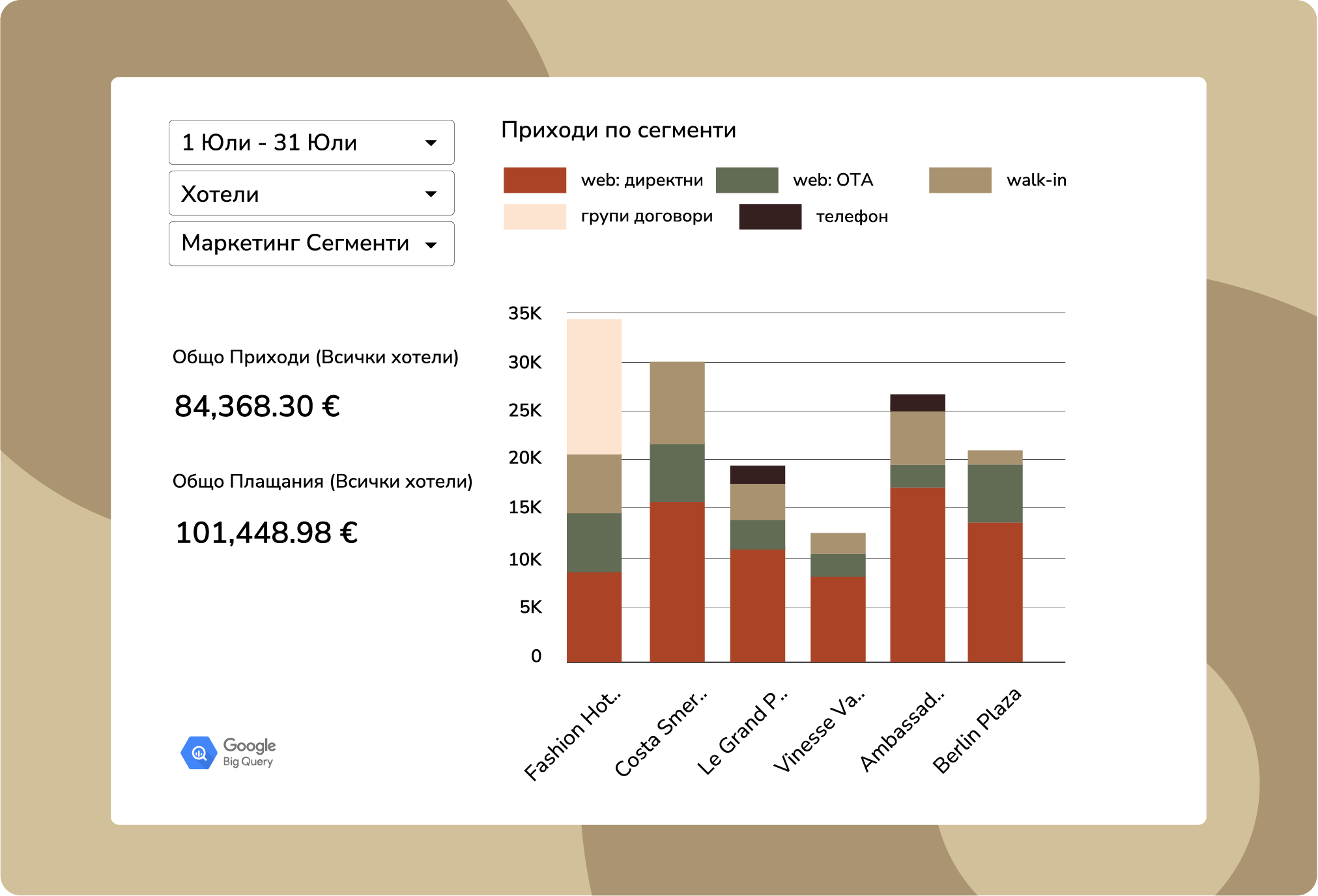Click the телефон legend swatch

tap(769, 217)
